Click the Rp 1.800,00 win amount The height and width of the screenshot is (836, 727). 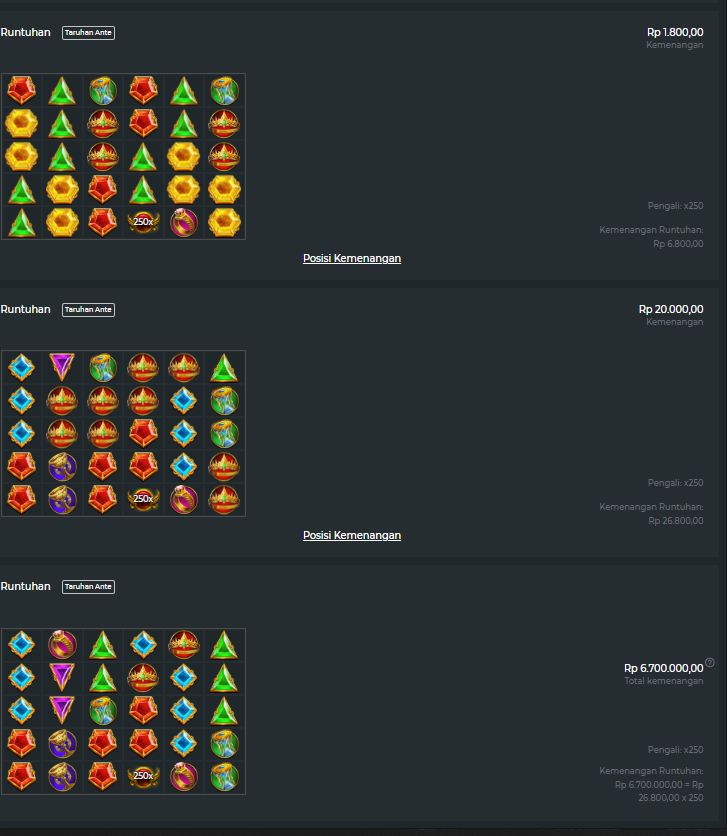tap(675, 33)
